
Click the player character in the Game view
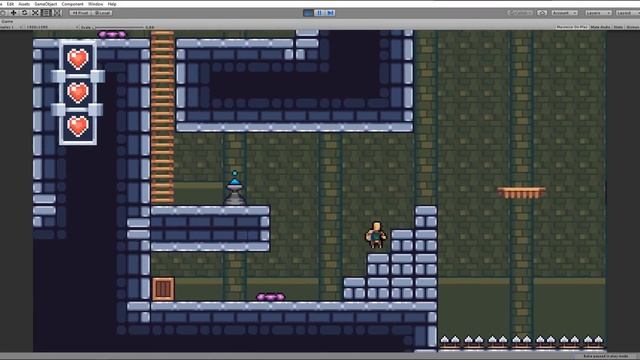pyautogui.click(x=376, y=235)
